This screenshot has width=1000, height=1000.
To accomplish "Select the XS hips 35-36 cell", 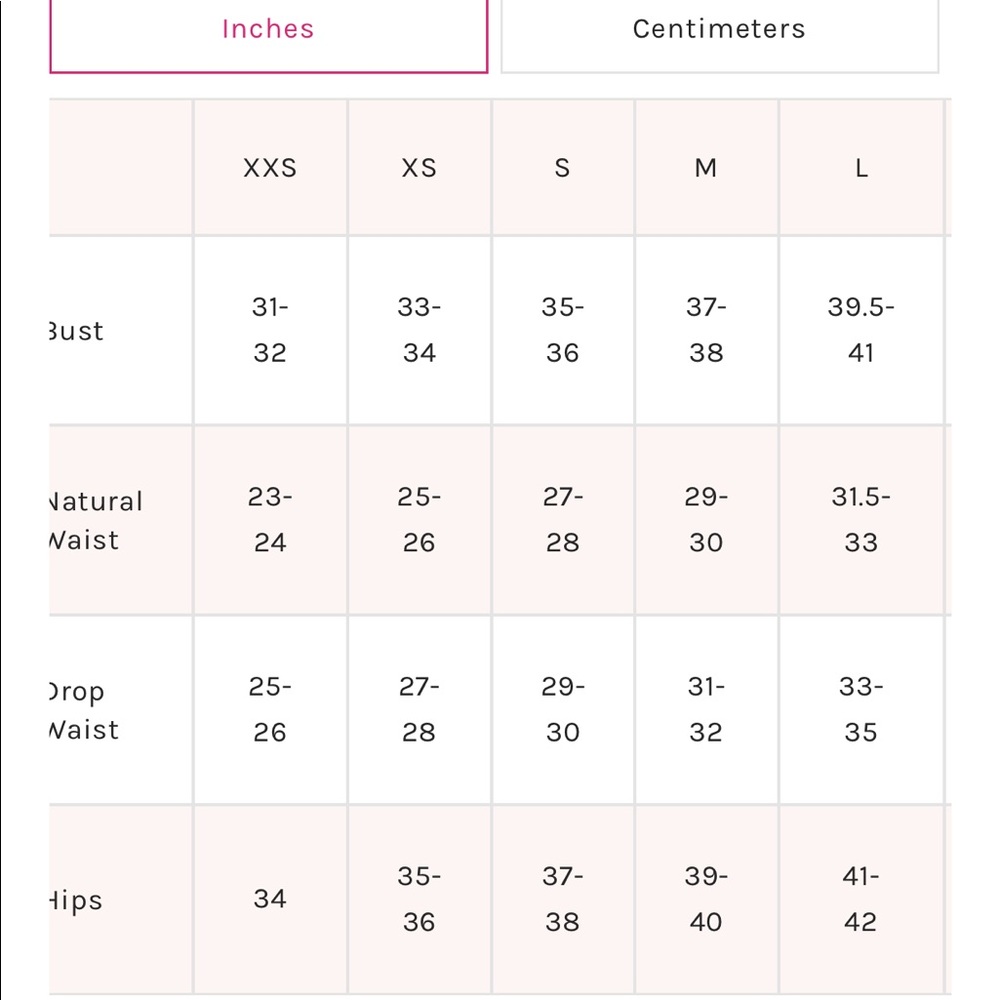I will 420,899.
